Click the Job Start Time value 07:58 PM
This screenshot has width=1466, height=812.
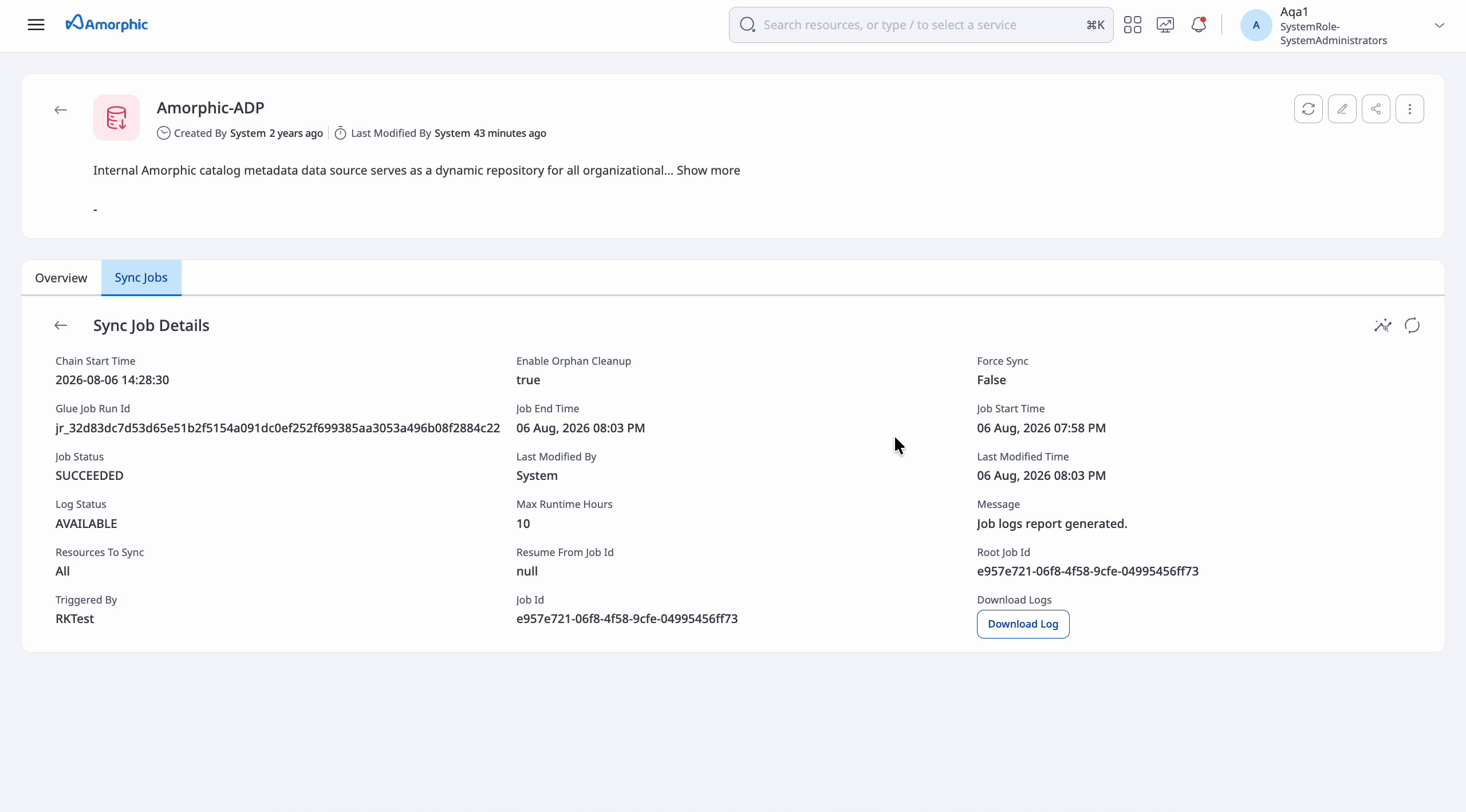pos(1041,428)
